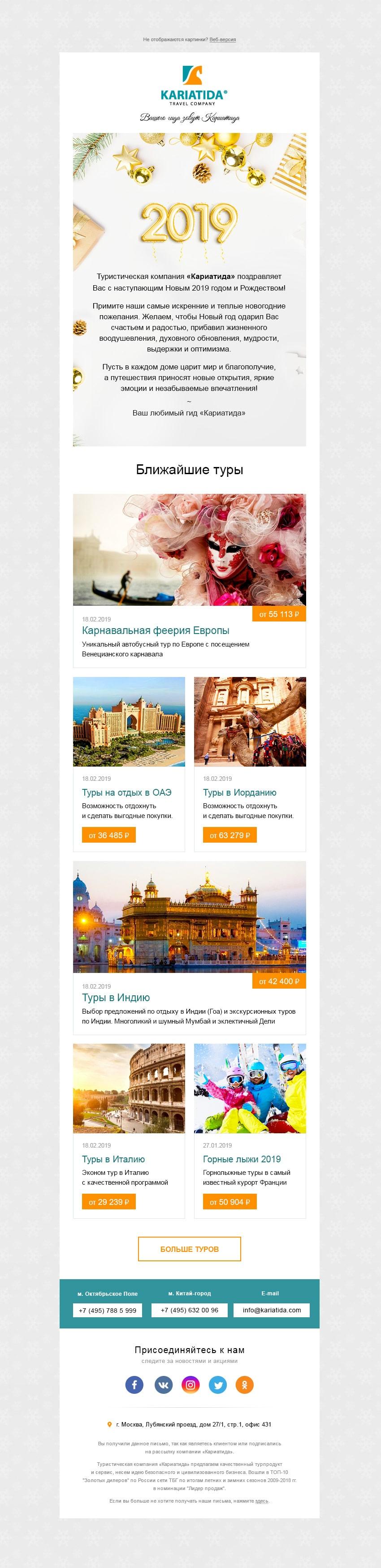The image size is (381, 1568).
Task: Click the от 29 239 ₽ price button
Action: (108, 1202)
